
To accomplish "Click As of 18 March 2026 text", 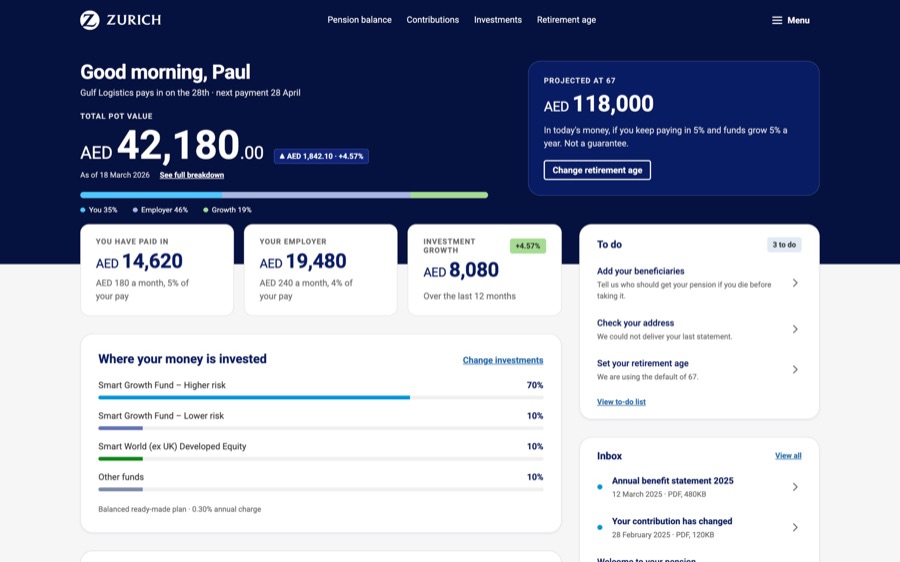I will tap(115, 175).
